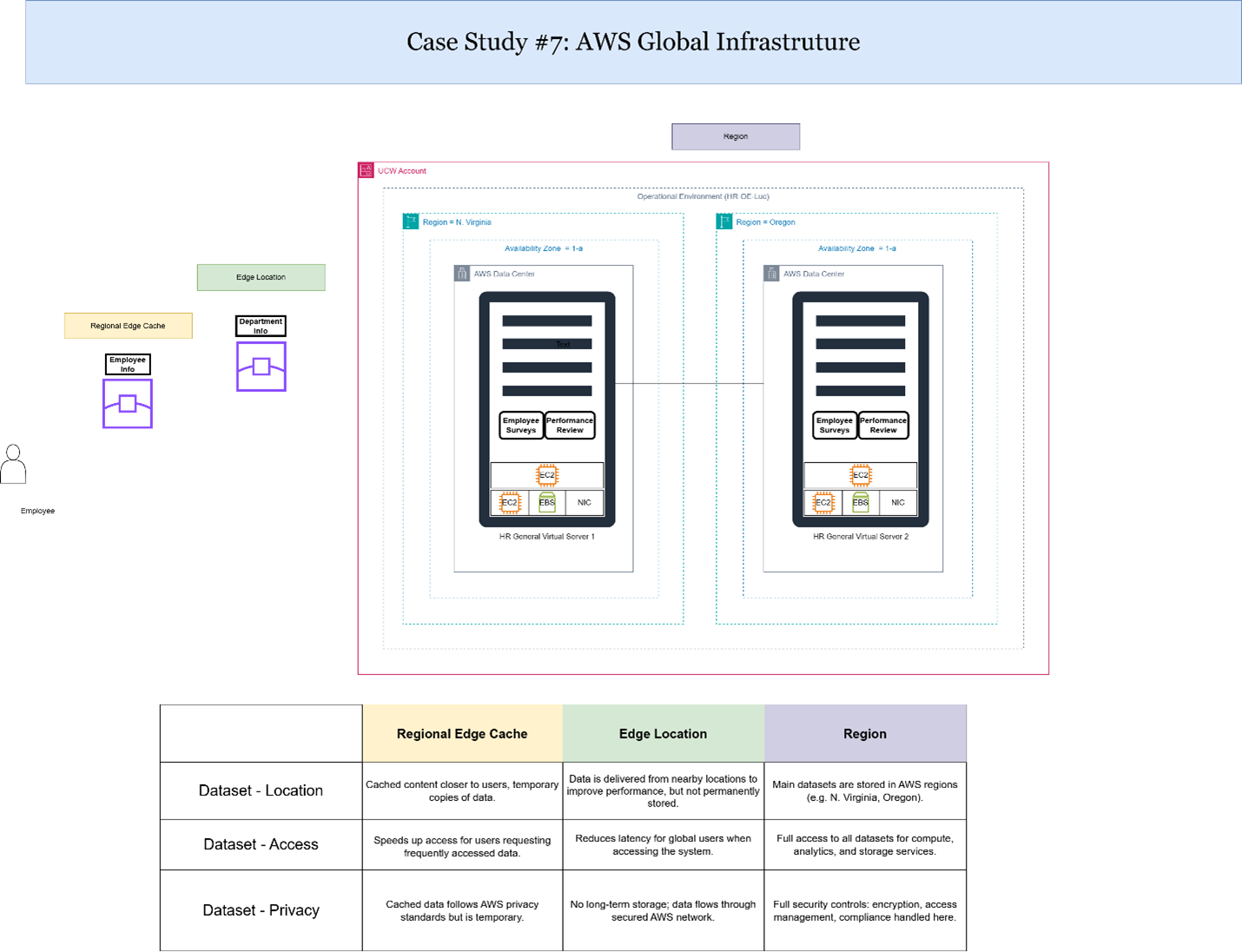Viewport: 1242px width, 952px height.
Task: Select the "Regional Edge Cache" table header
Action: pyautogui.click(x=462, y=734)
